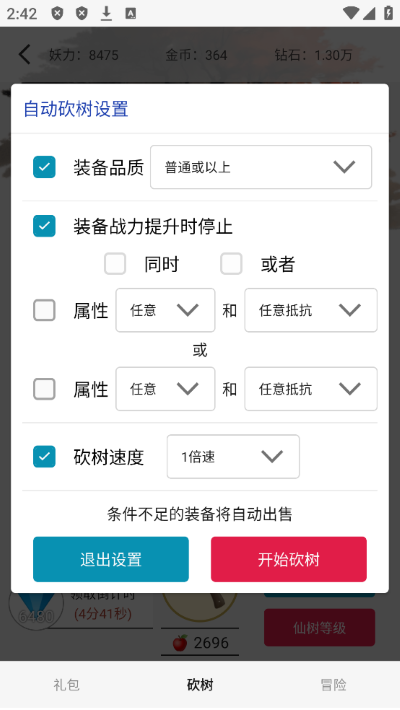The height and width of the screenshot is (710, 400).
Task: Tap the red apple icon
Action: 180,643
